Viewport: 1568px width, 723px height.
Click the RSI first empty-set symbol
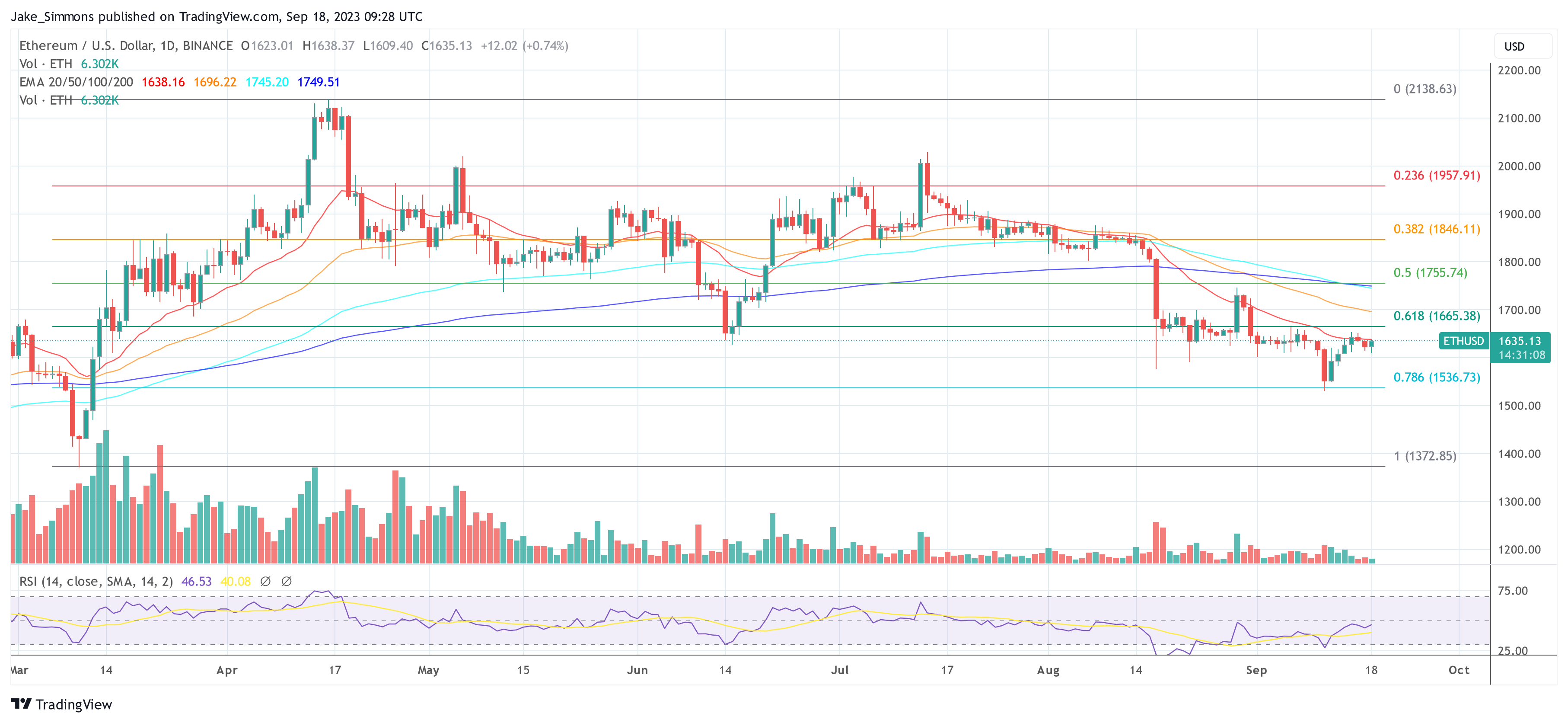(x=265, y=582)
